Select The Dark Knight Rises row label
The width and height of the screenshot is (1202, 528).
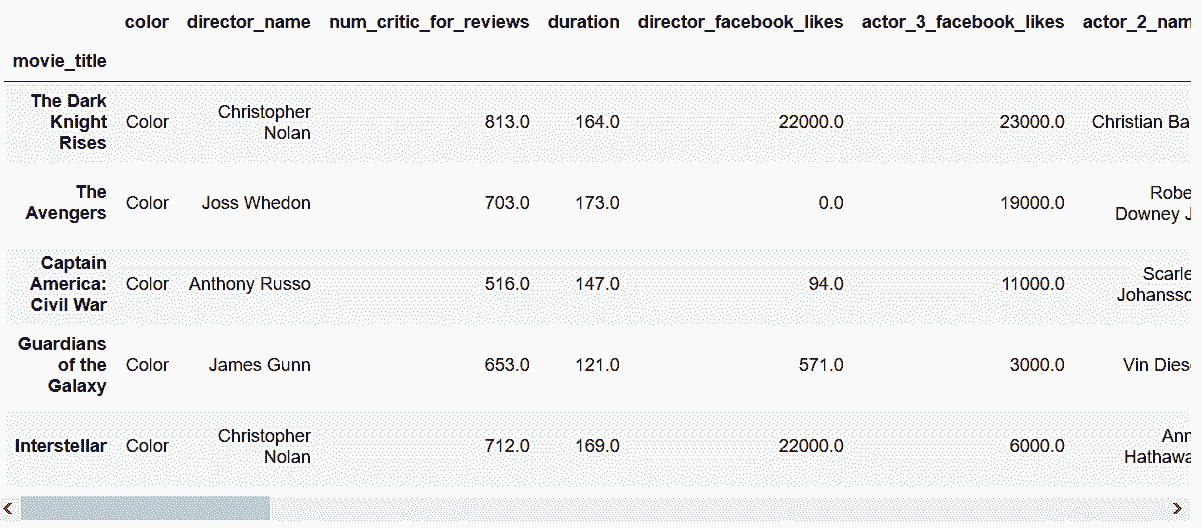click(x=68, y=122)
